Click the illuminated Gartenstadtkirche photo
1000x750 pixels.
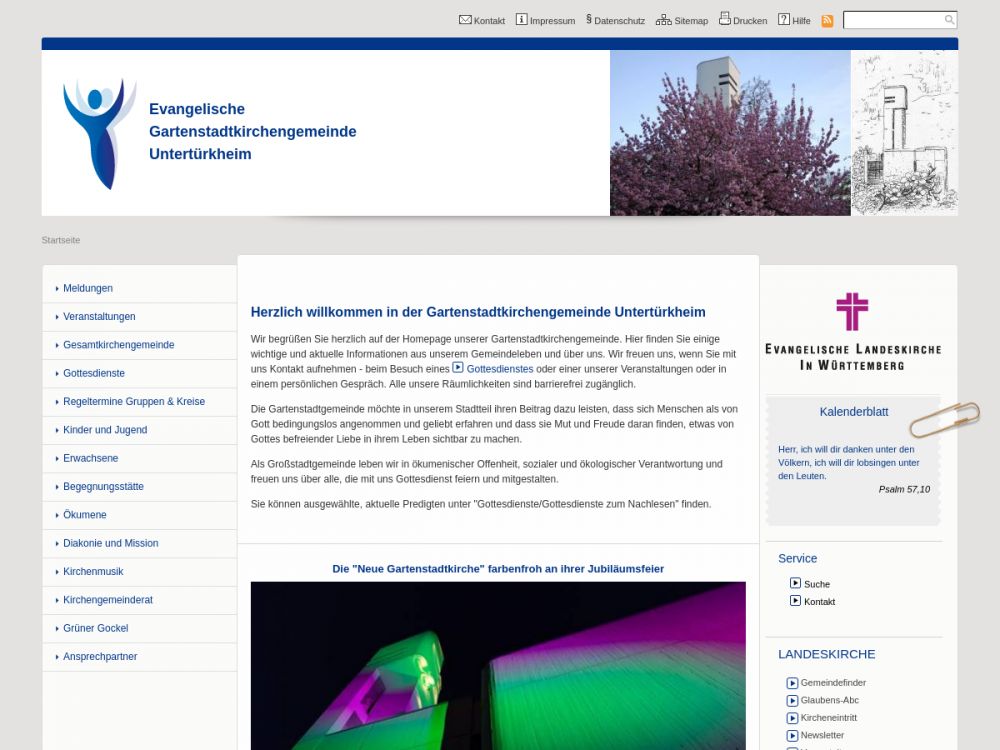point(498,665)
